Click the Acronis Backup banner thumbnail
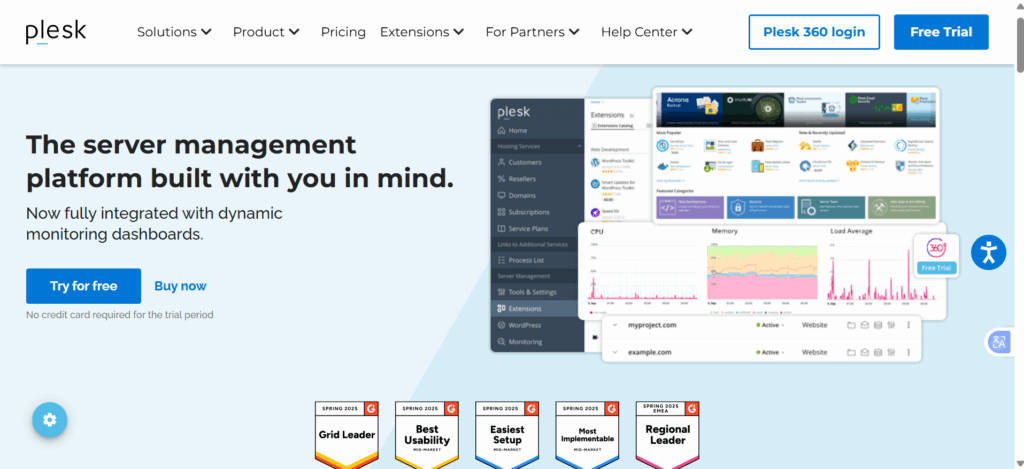 click(x=690, y=108)
